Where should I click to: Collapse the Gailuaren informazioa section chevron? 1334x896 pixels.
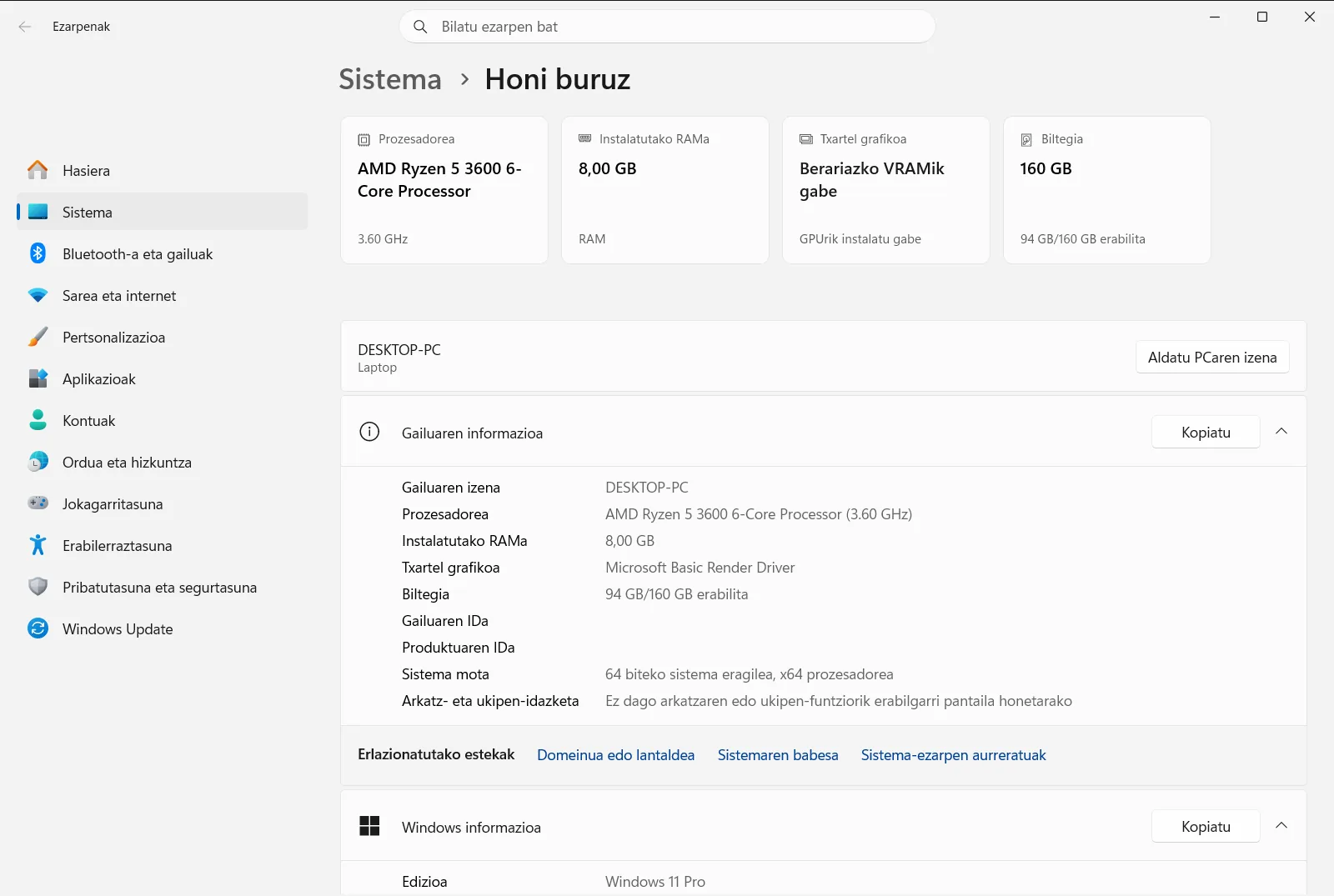pyautogui.click(x=1281, y=432)
